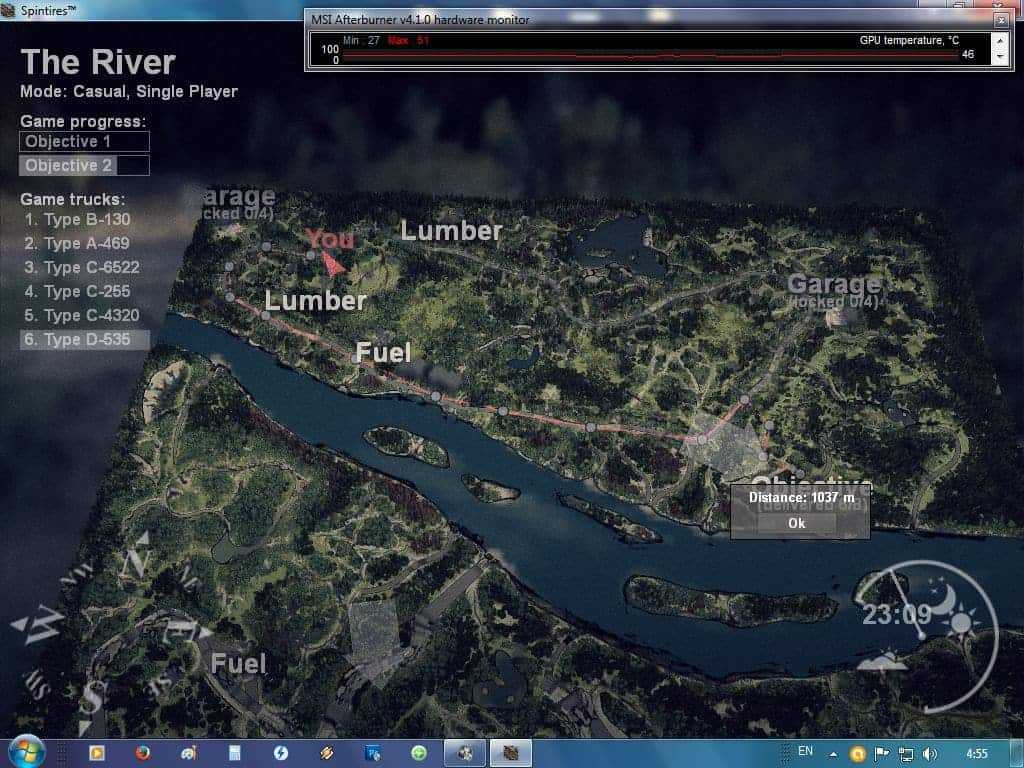Open the calculator-style taskbar icon
The height and width of the screenshot is (768, 1024).
coord(234,753)
